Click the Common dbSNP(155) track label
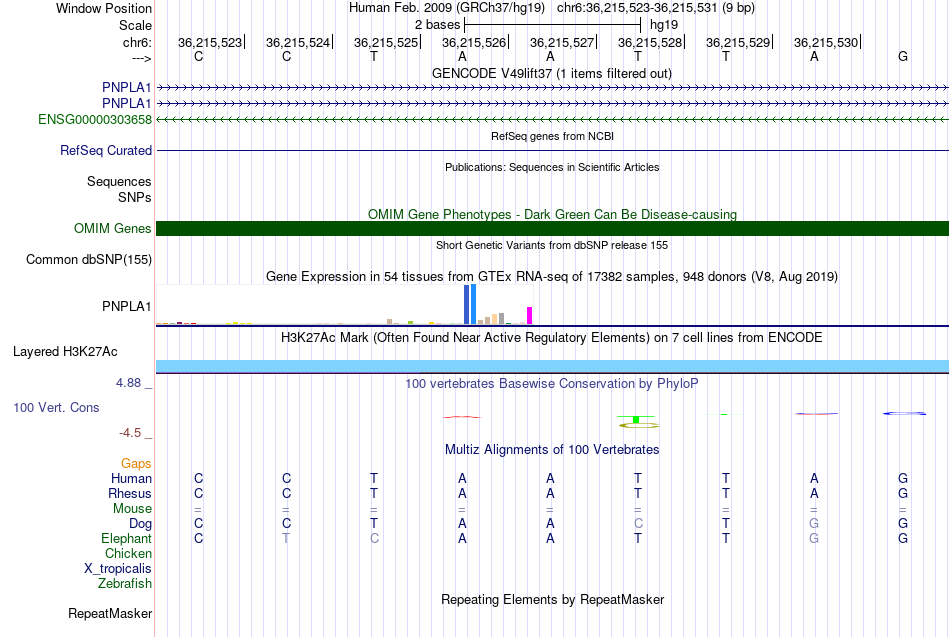This screenshot has width=950, height=637. point(88,259)
